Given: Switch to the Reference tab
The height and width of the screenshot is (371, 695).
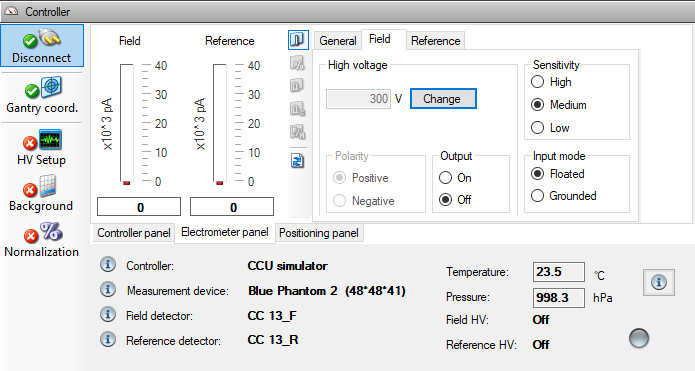Looking at the screenshot, I should [436, 41].
